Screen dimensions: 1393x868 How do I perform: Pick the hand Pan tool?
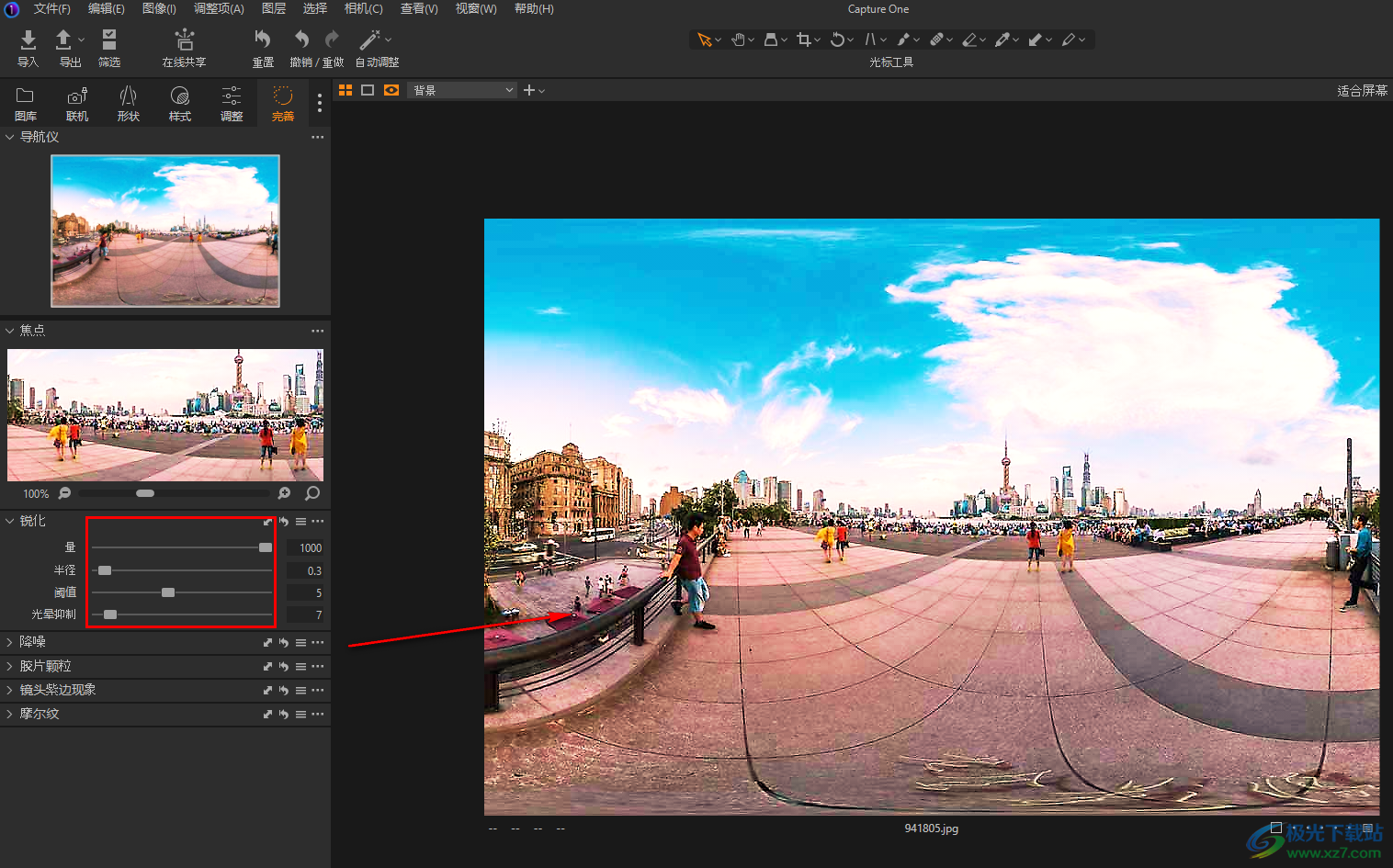pos(738,39)
